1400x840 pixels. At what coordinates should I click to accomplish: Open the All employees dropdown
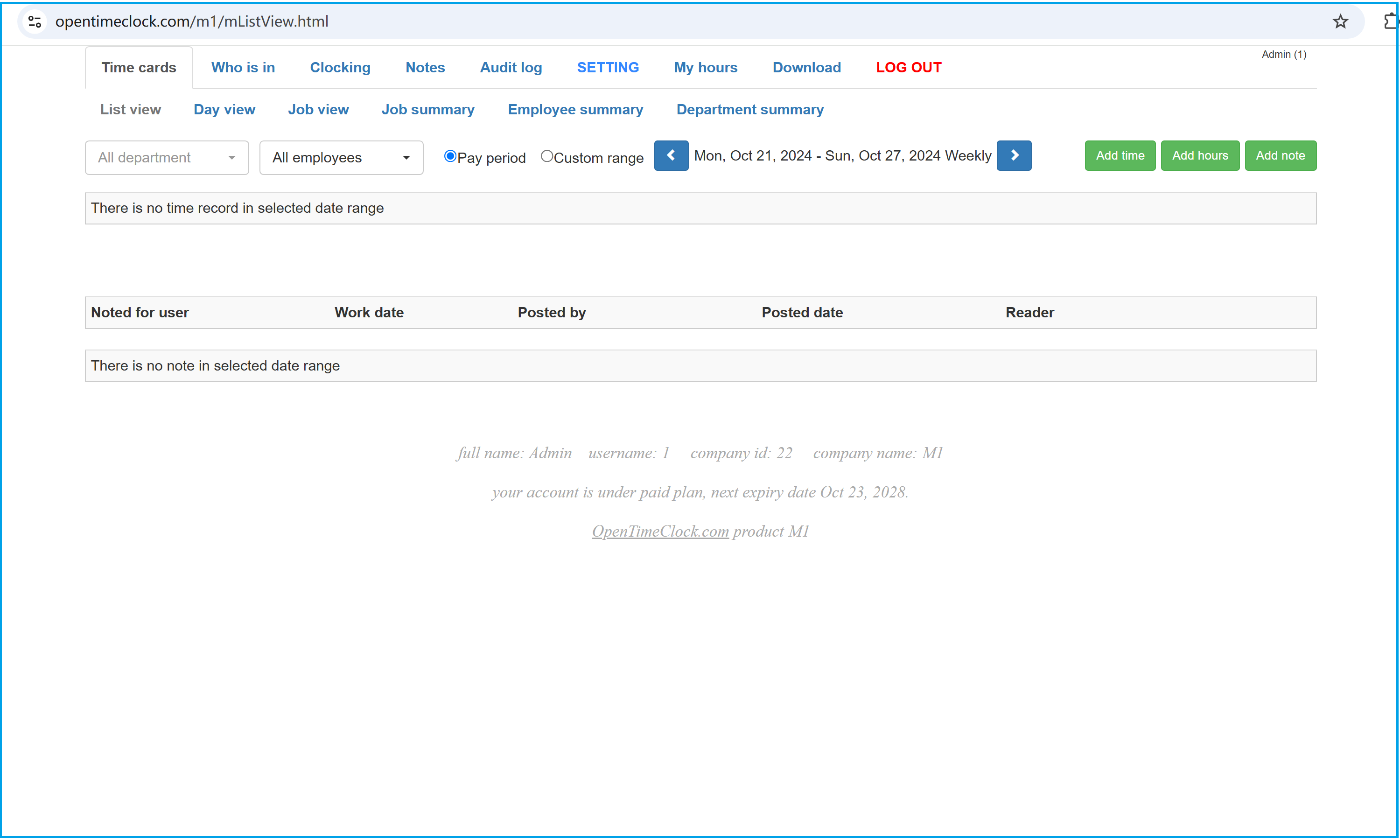pyautogui.click(x=341, y=157)
